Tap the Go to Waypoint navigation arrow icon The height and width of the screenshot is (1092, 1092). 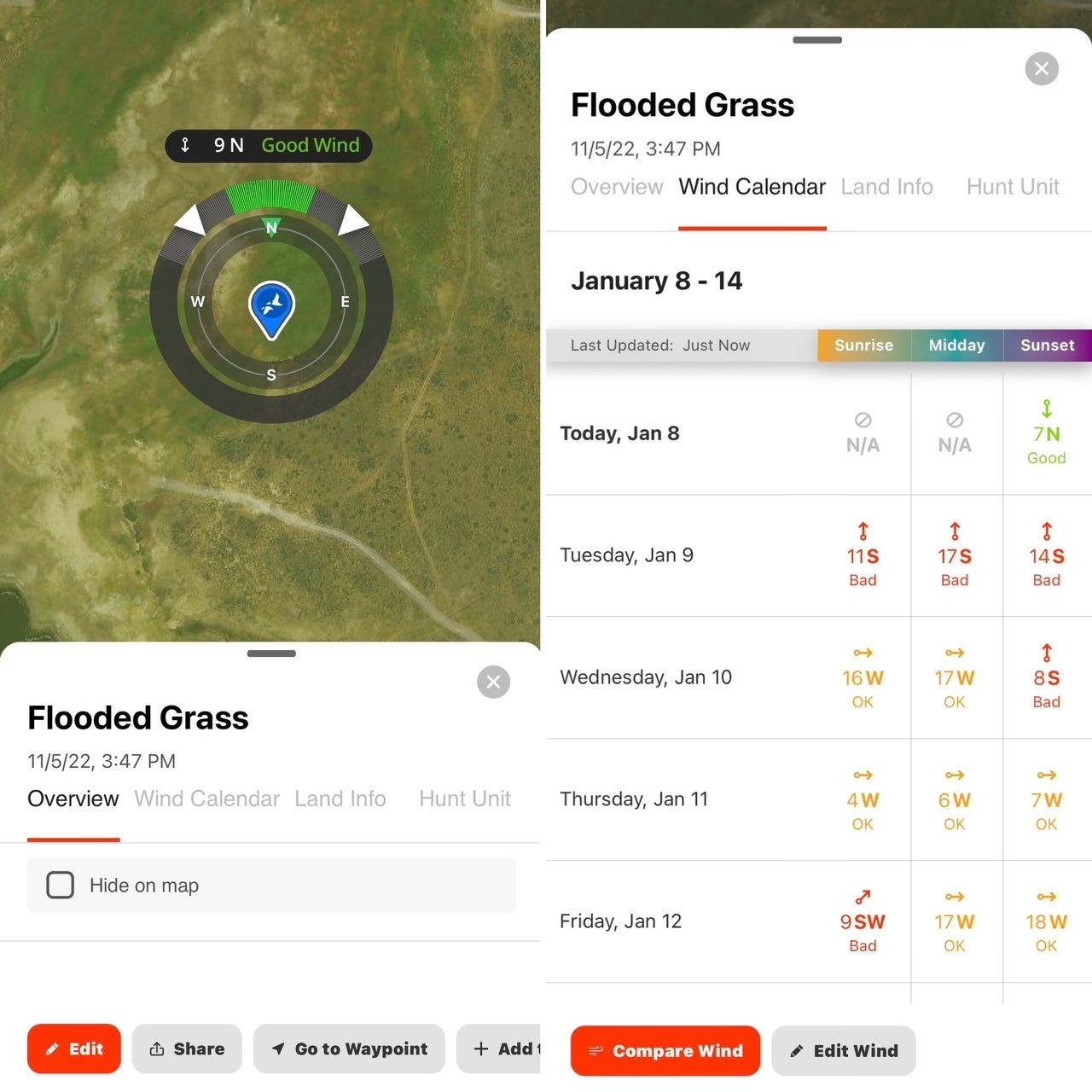(x=279, y=1048)
